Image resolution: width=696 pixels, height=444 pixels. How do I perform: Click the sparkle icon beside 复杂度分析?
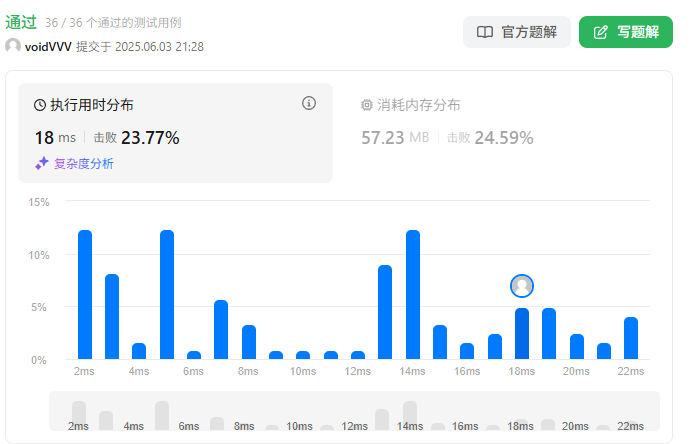click(x=42, y=163)
